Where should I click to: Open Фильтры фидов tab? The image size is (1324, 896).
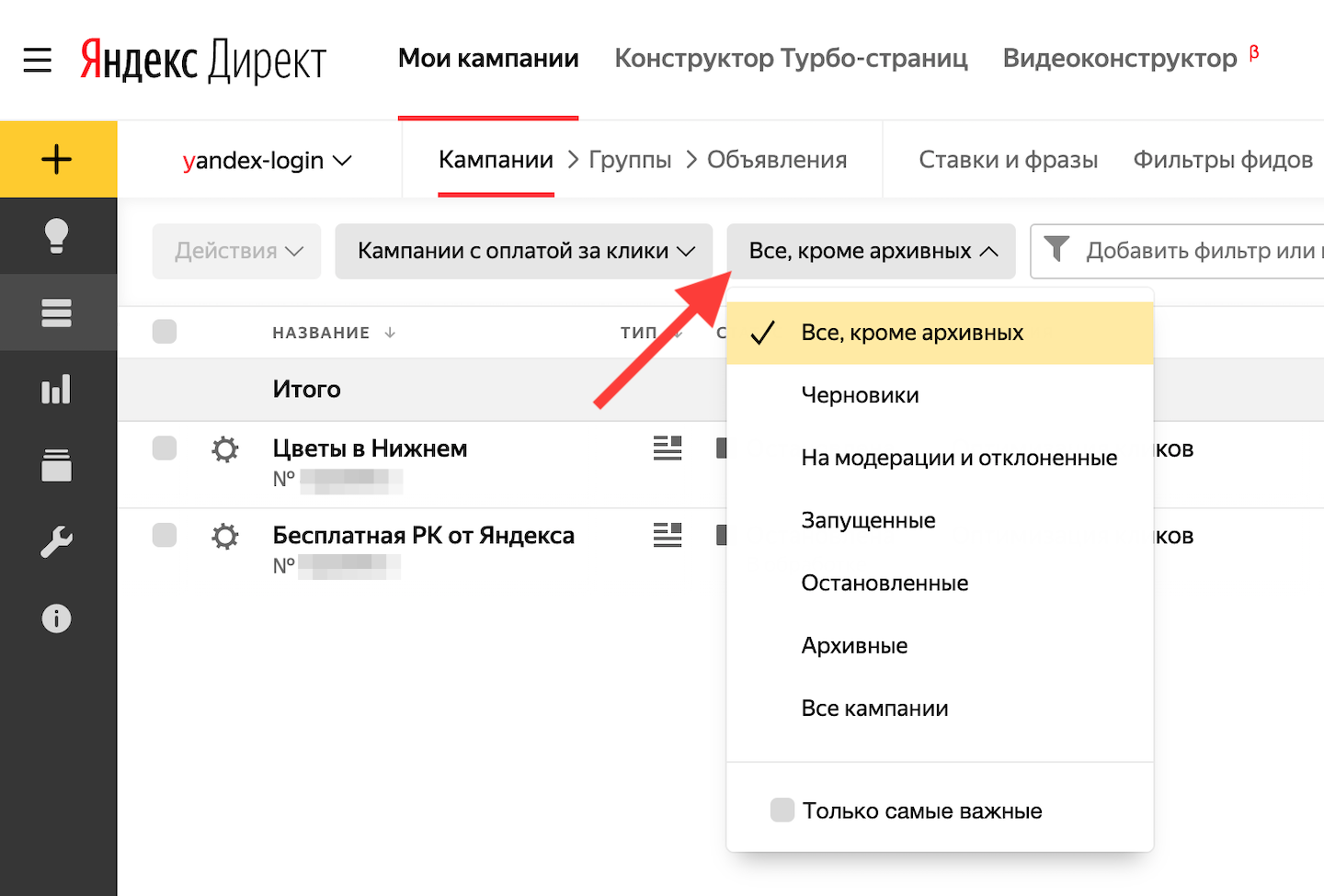(1223, 160)
